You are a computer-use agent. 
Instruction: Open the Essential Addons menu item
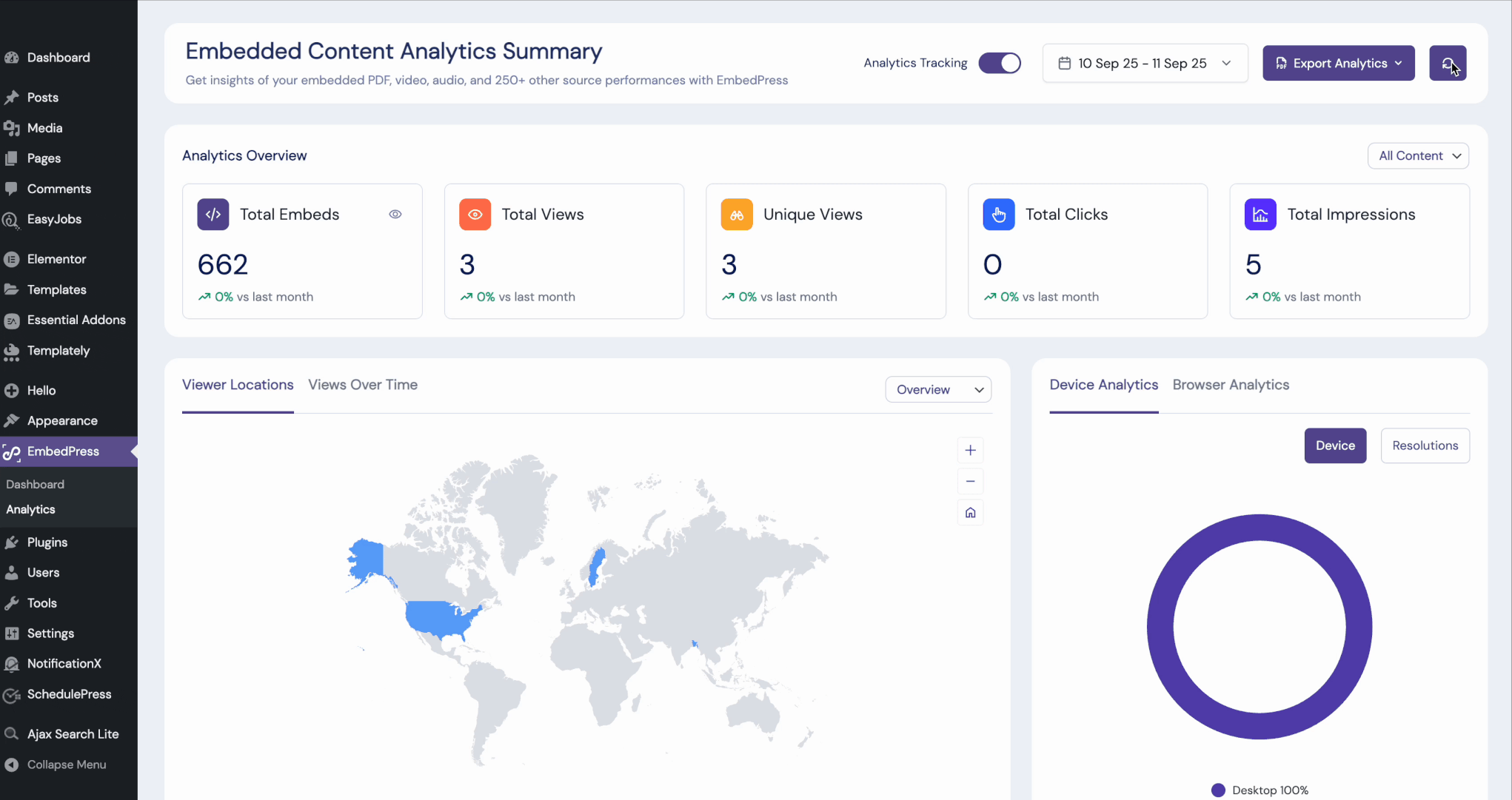(x=68, y=319)
